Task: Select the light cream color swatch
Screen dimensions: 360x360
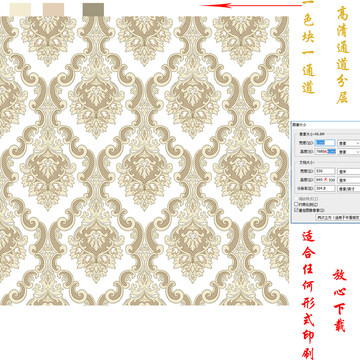Action: pyautogui.click(x=20, y=9)
